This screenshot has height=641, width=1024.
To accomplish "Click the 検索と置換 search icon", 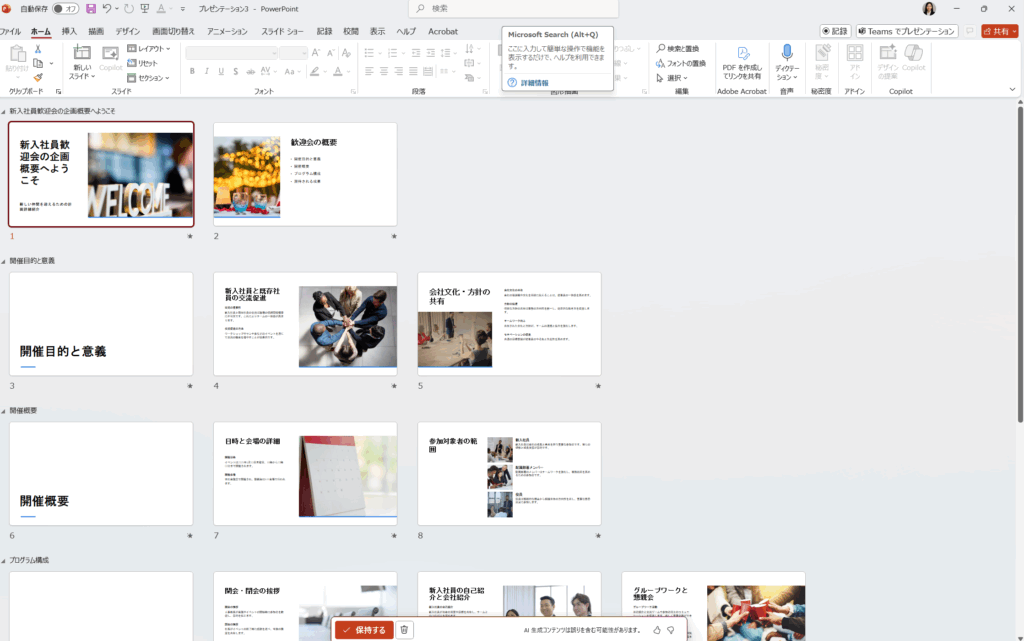I will click(661, 49).
